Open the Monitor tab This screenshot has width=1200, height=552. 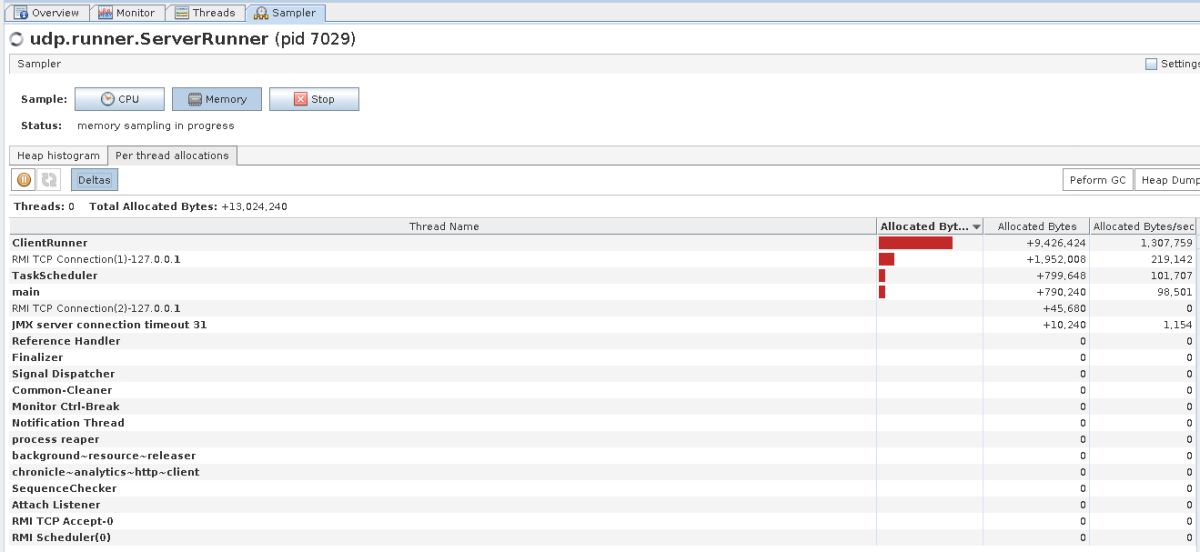tap(127, 13)
